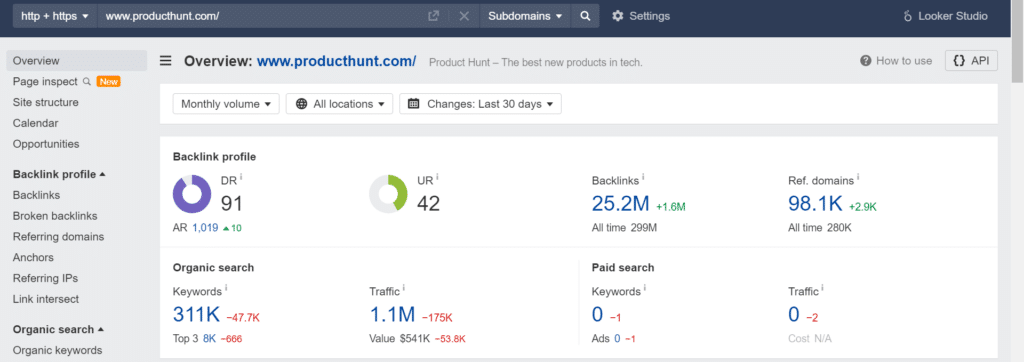The height and width of the screenshot is (362, 1024).
Task: Open Page inspect in sidebar
Action: click(x=44, y=82)
